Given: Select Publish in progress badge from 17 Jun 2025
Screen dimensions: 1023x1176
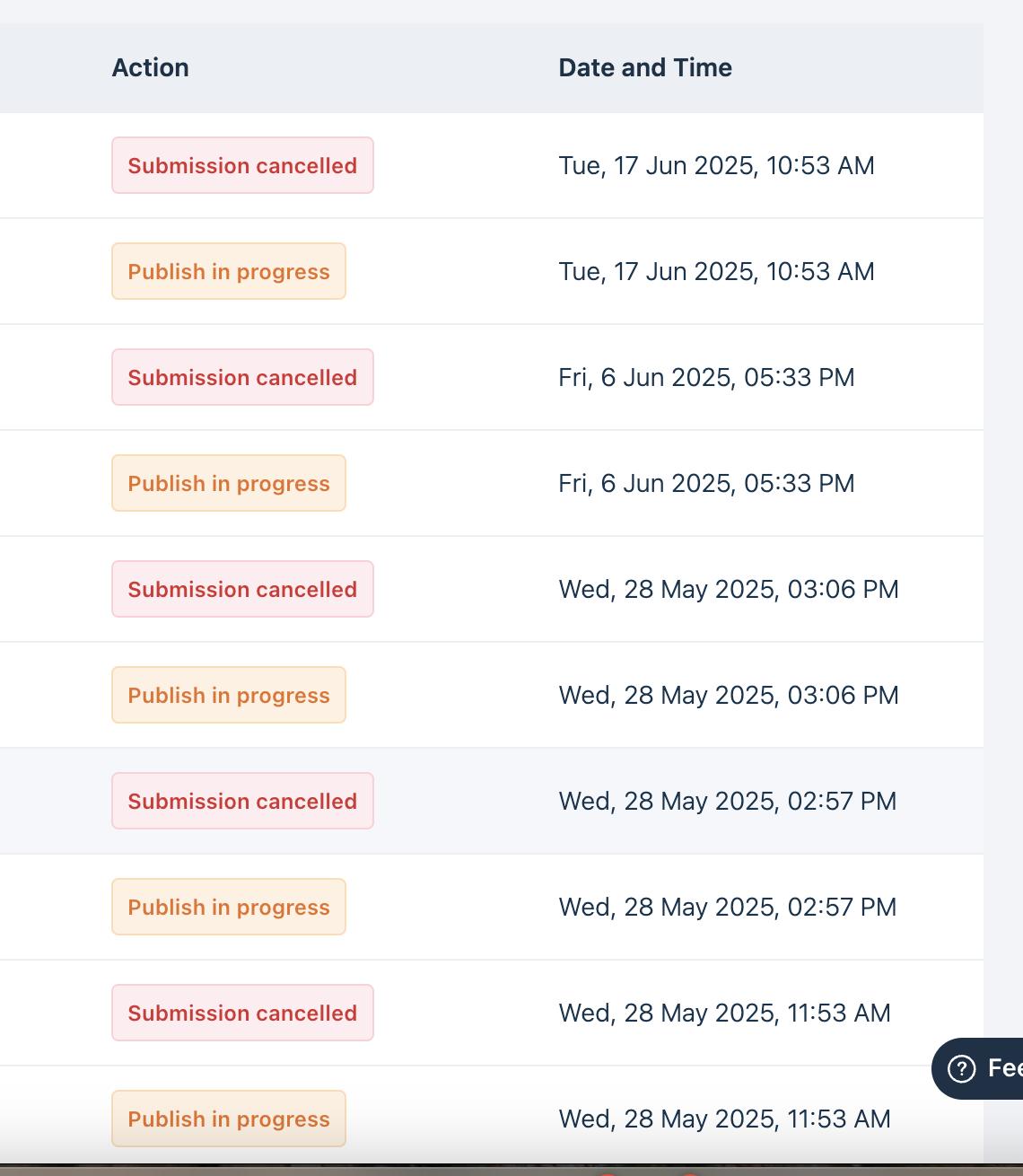Looking at the screenshot, I should click(229, 272).
